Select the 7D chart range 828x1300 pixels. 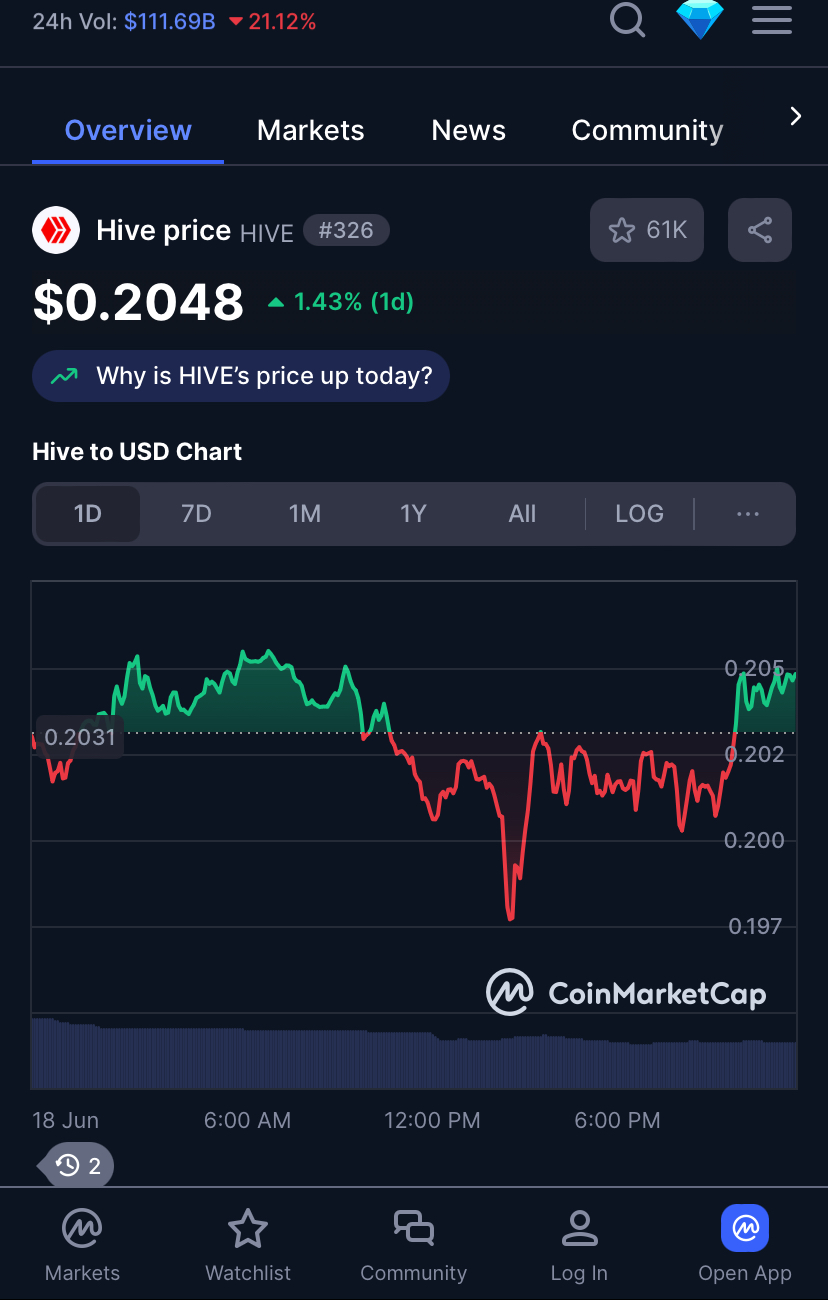(x=196, y=514)
